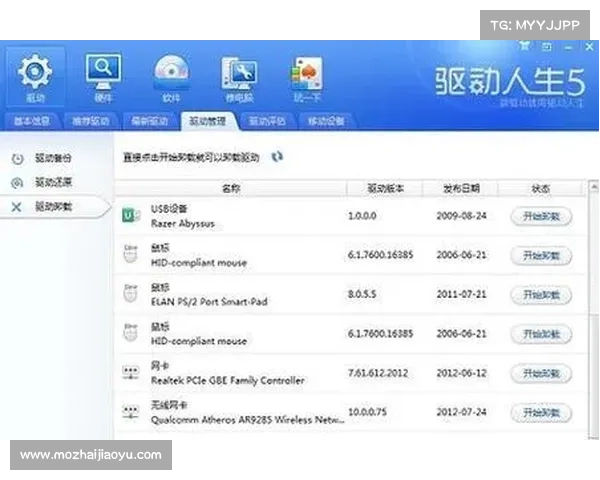The width and height of the screenshot is (600, 480).
Task: Switch to the 基本信息 tab
Action: [x=32, y=121]
